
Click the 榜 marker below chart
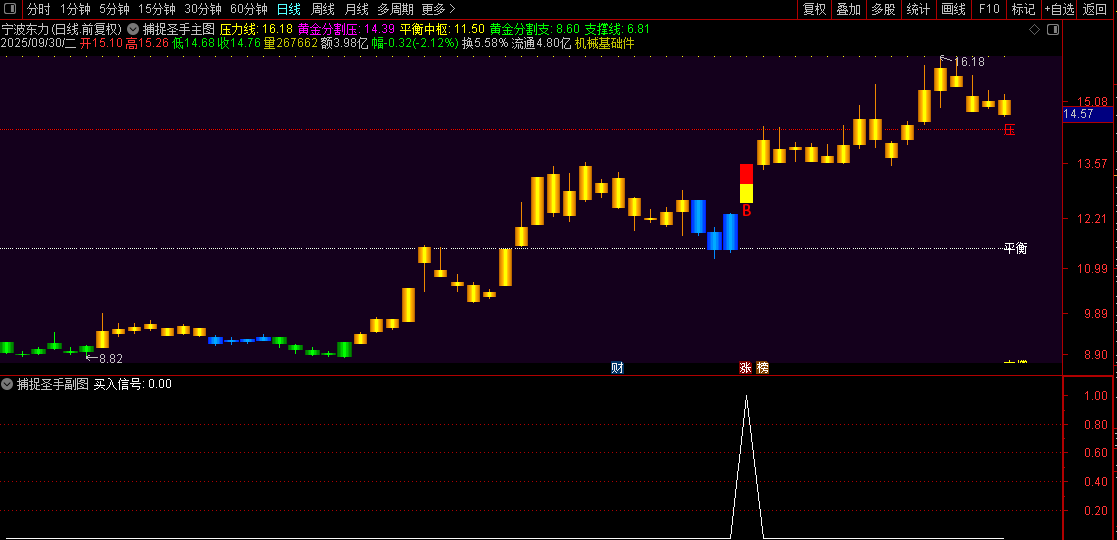coord(762,368)
